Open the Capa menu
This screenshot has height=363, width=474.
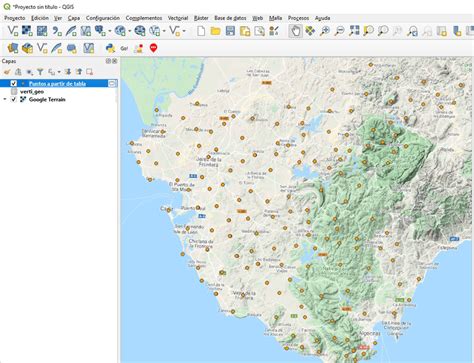click(74, 18)
